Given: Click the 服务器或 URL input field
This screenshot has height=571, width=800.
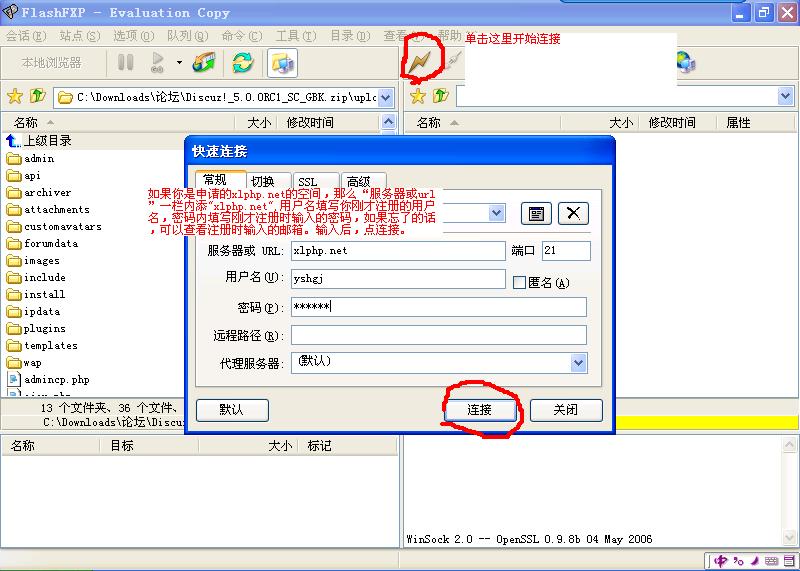Looking at the screenshot, I should pos(398,251).
